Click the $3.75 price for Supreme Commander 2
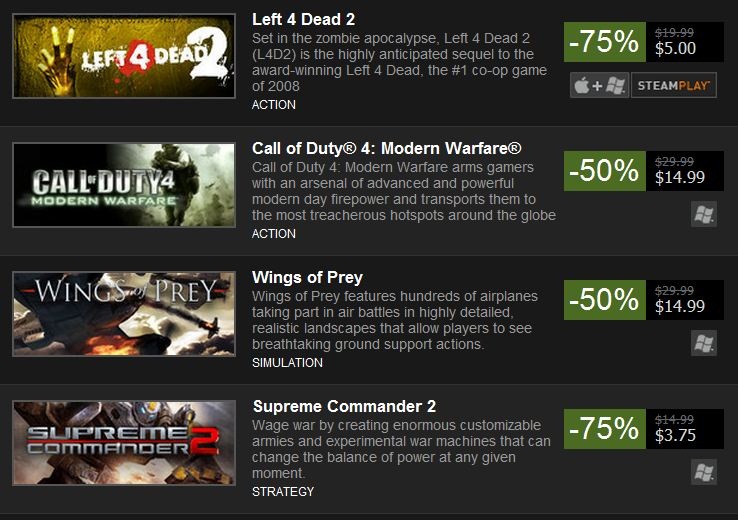Image resolution: width=738 pixels, height=520 pixels. click(x=675, y=435)
